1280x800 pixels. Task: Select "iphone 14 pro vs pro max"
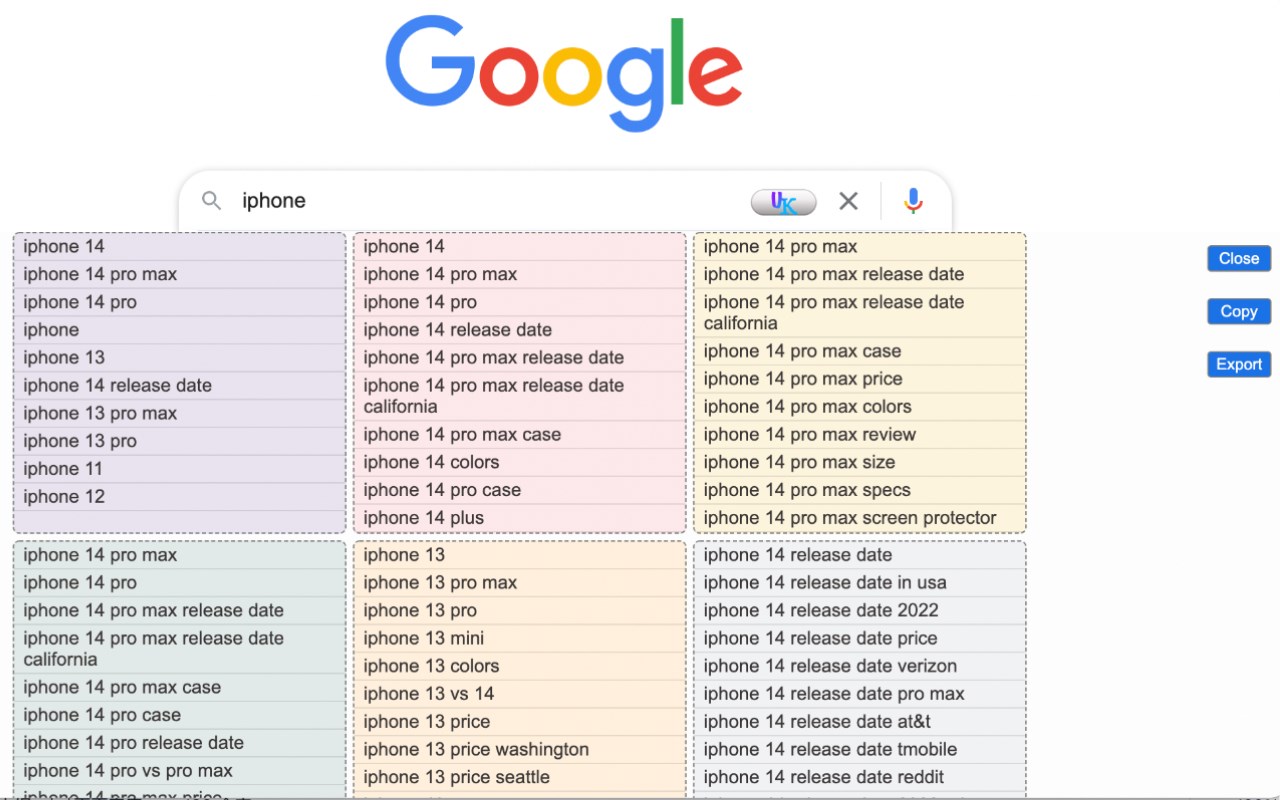(x=128, y=771)
